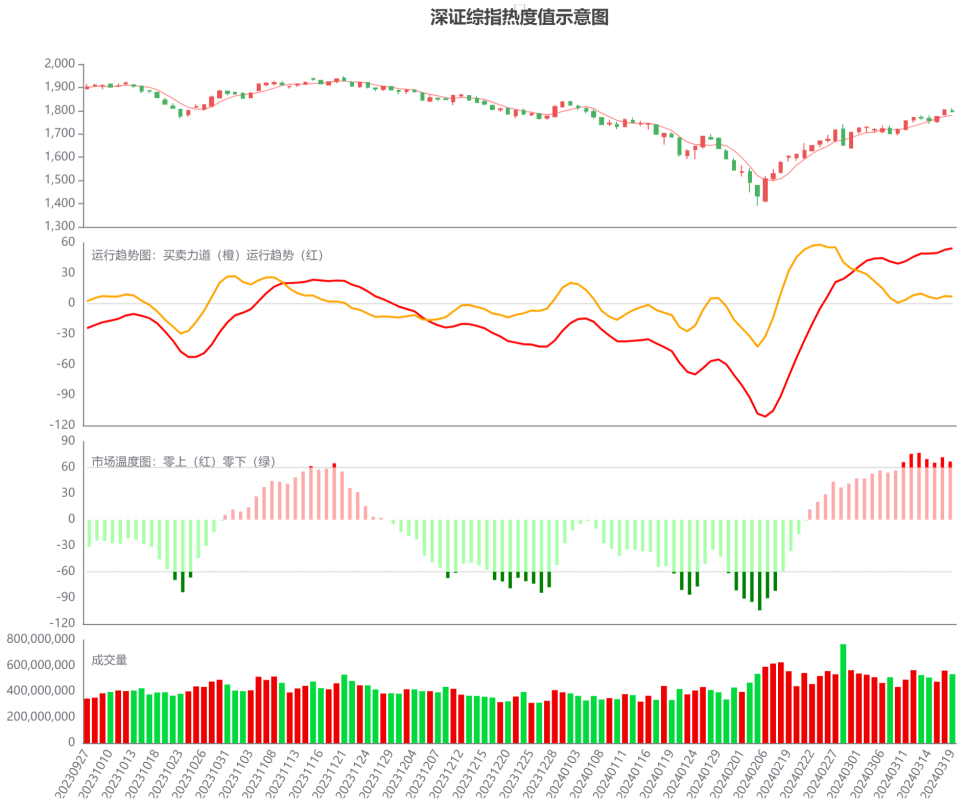968x811 pixels.
Task: Click the 成交量 panel label
Action: tap(109, 660)
